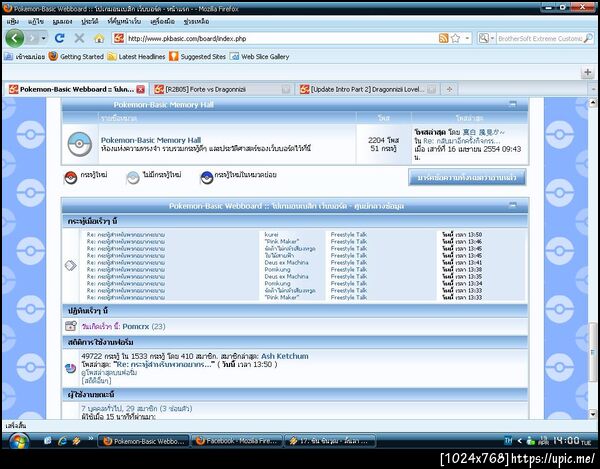Image resolution: width=600 pixels, height=469 pixels.
Task: Open the back/forward history dropdown arrow
Action: 43,38
